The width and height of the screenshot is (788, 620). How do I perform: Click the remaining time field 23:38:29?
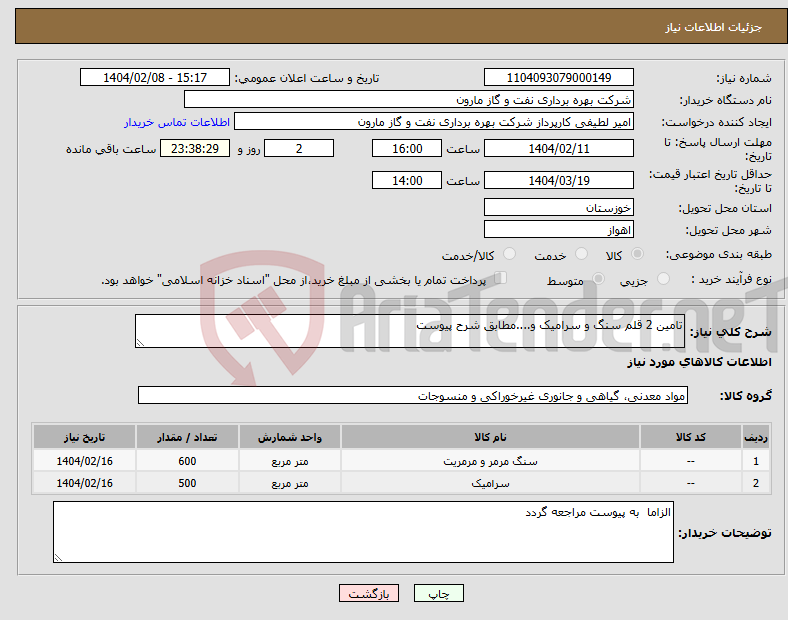tap(195, 148)
